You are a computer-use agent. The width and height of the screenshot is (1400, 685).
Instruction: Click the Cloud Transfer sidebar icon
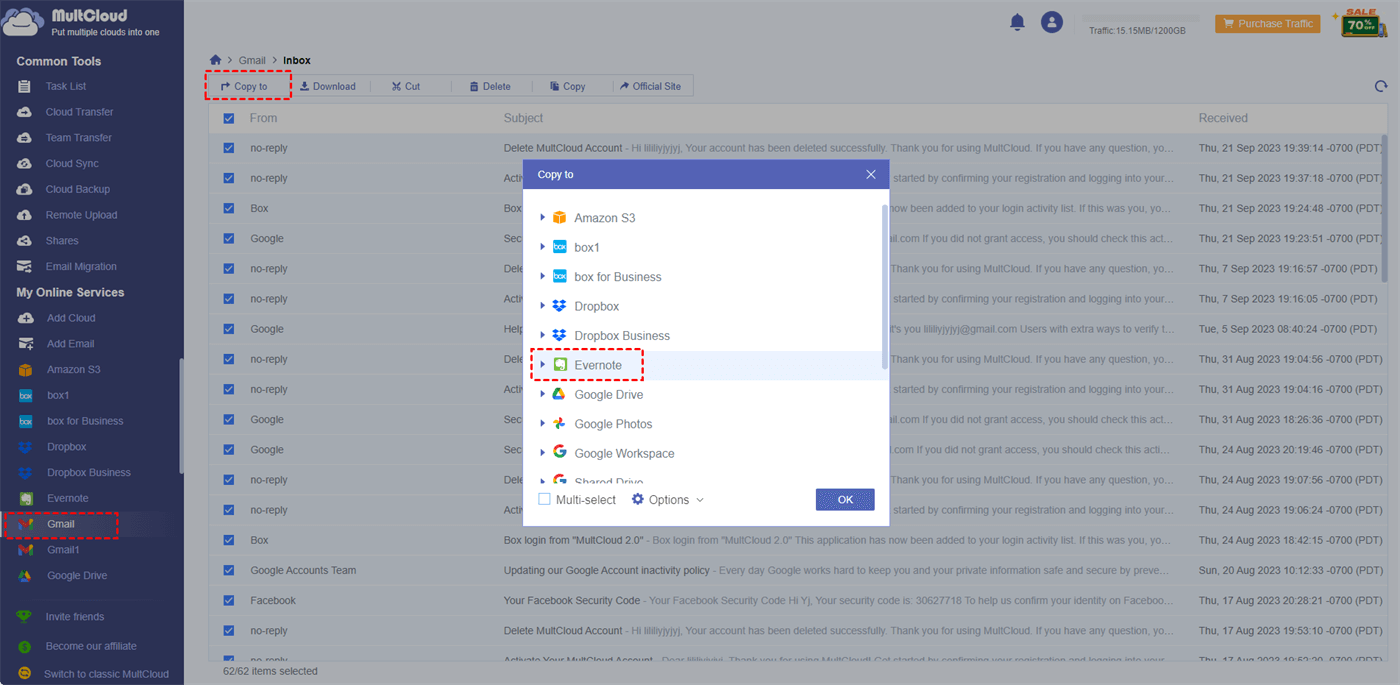click(25, 112)
